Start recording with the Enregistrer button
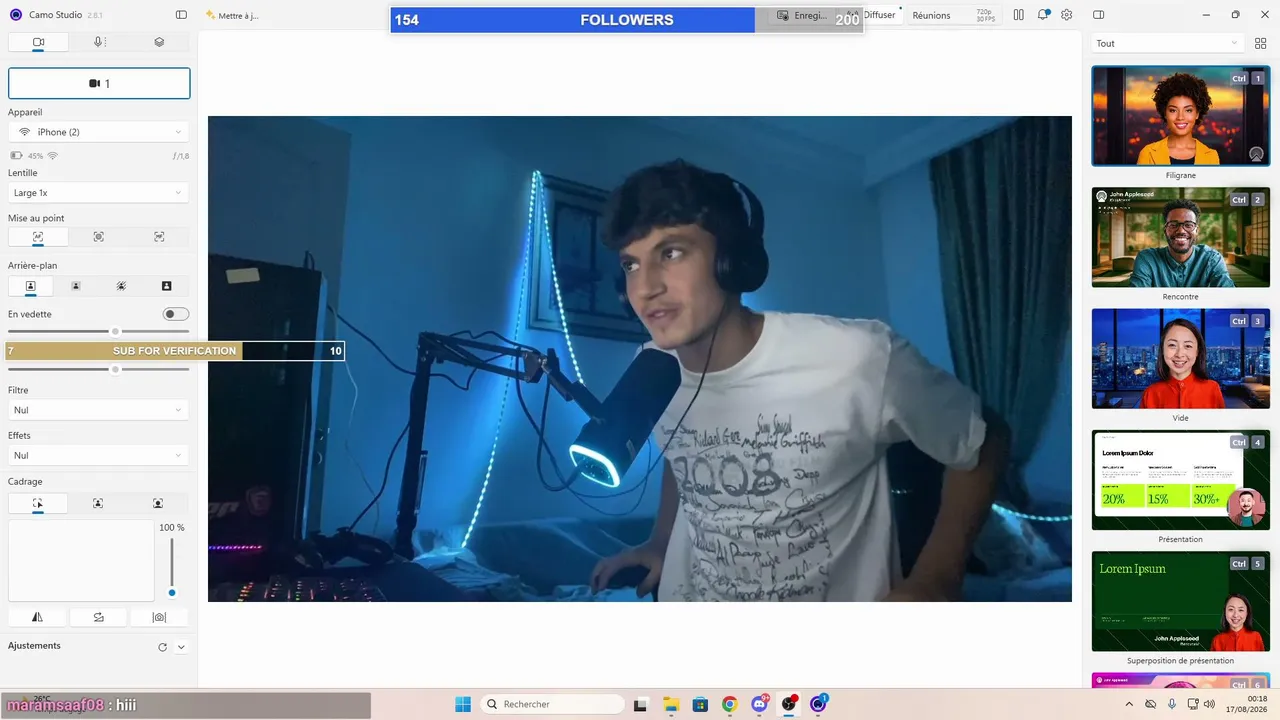The image size is (1280, 720). point(803,15)
